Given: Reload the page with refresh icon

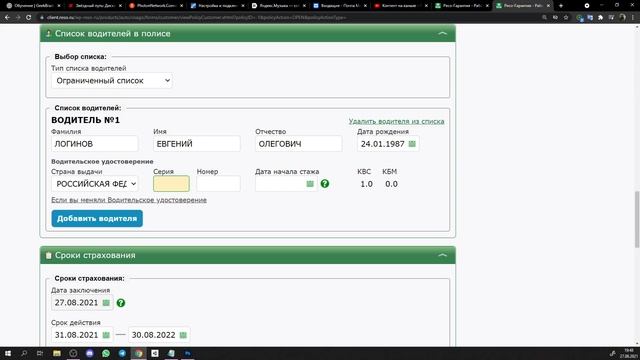Looking at the screenshot, I should coord(29,18).
